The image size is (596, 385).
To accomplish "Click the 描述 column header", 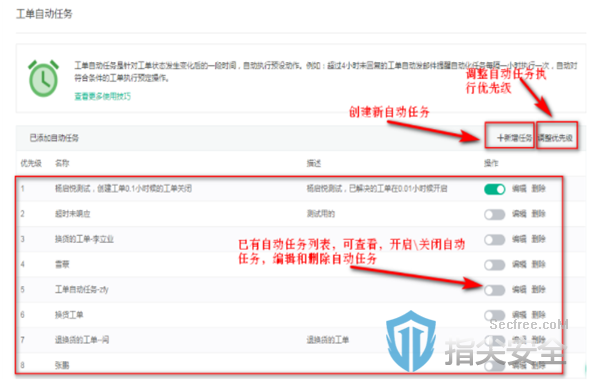I will pos(314,163).
